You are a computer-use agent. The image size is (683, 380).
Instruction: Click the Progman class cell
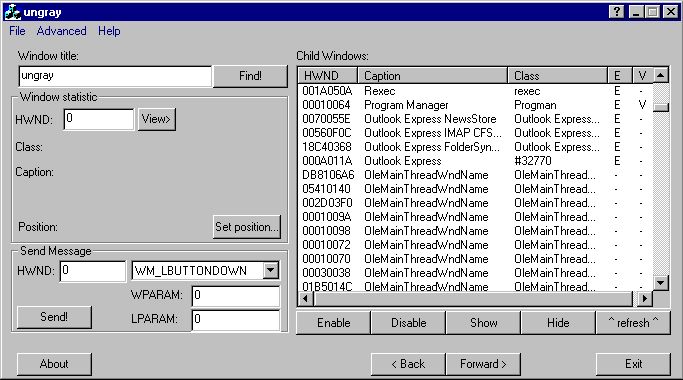(535, 105)
